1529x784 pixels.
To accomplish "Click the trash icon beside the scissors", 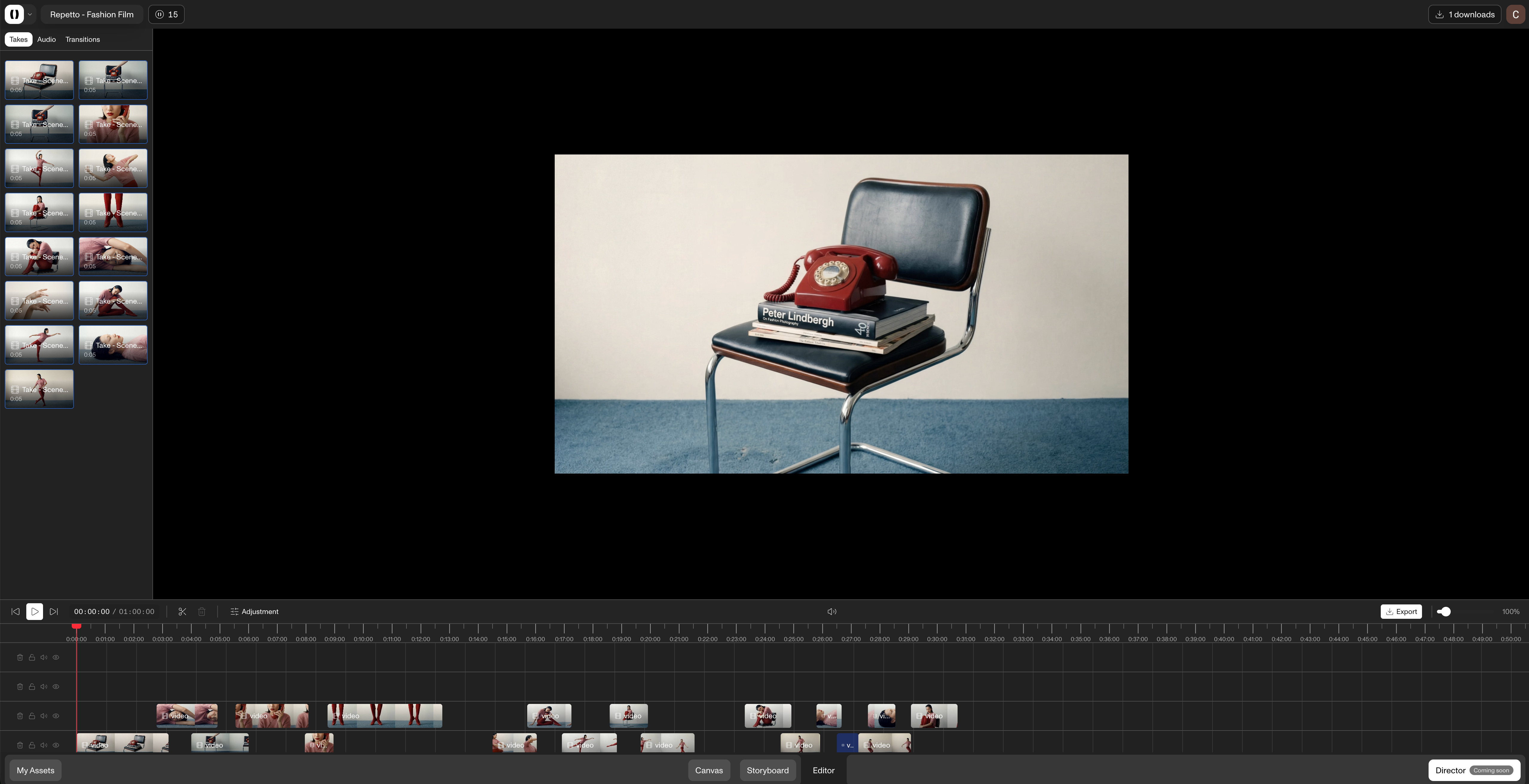I will coord(202,611).
